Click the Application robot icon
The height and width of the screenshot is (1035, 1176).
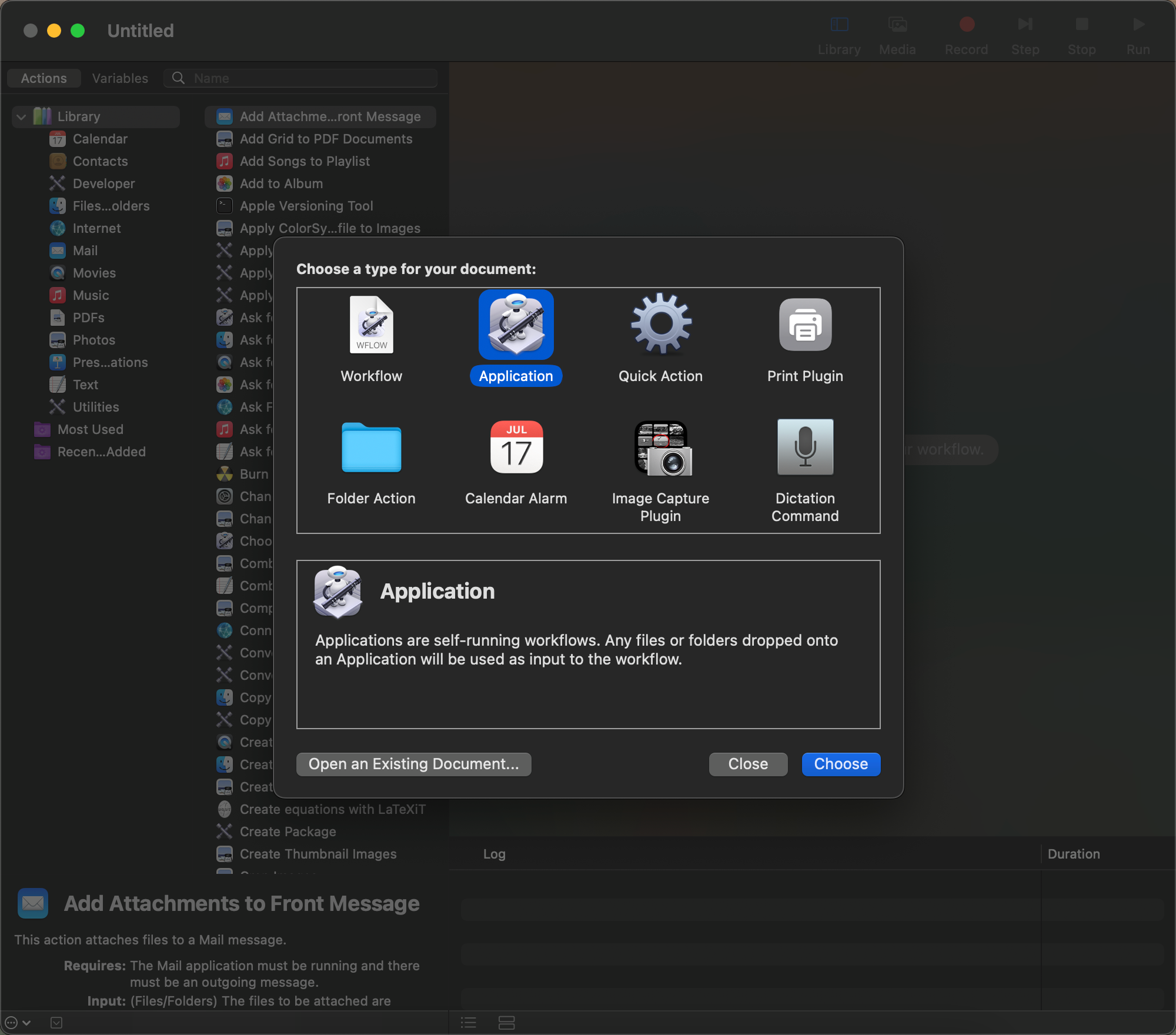tap(516, 325)
